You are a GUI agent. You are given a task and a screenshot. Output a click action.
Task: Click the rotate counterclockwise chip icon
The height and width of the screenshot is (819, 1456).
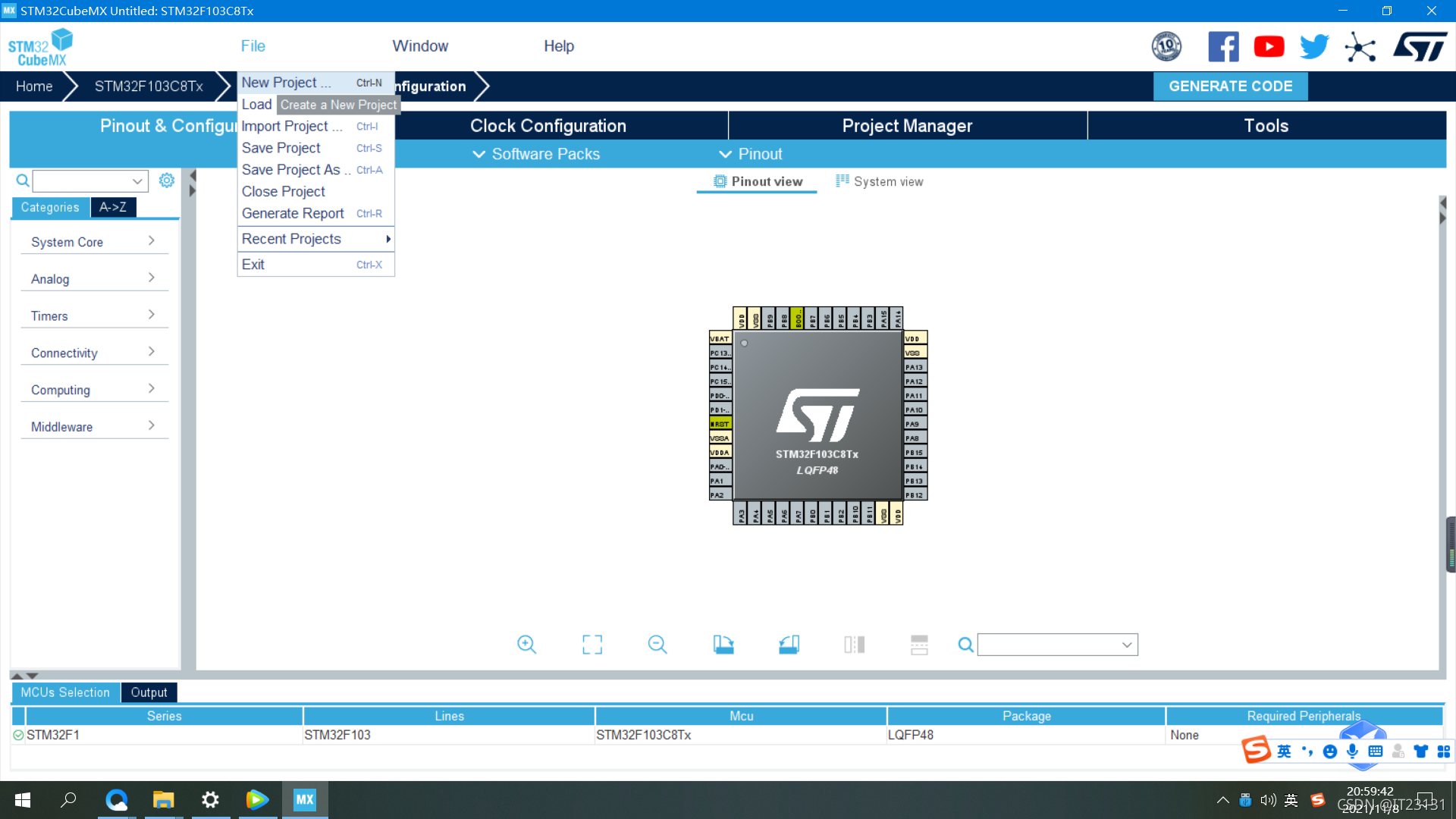pos(789,645)
